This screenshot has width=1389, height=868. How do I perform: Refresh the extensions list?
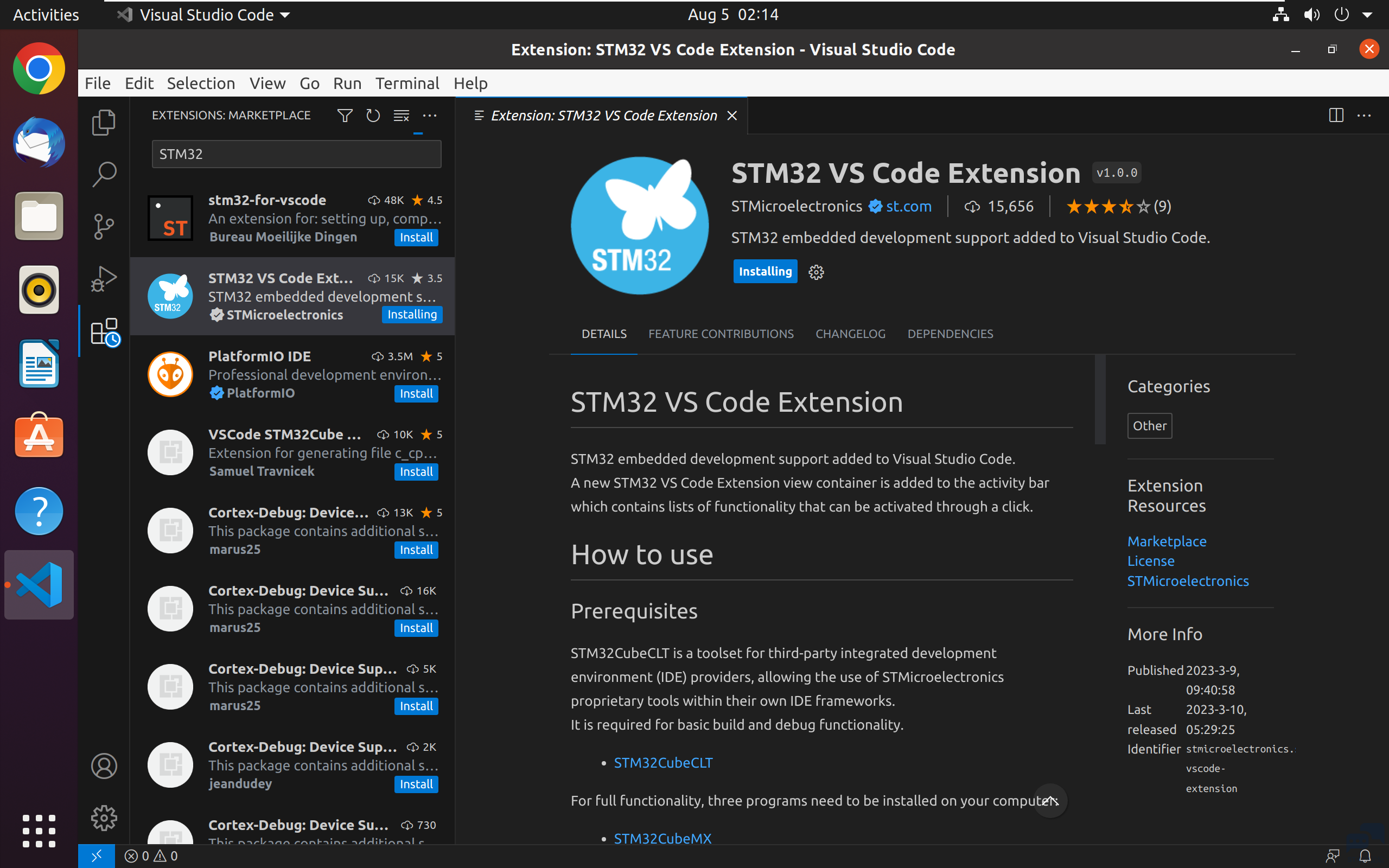point(373,116)
